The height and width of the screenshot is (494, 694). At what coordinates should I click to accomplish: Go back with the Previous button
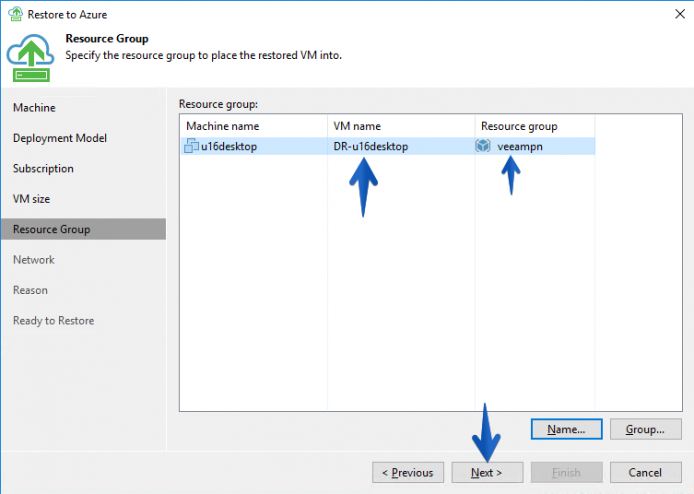tap(408, 472)
